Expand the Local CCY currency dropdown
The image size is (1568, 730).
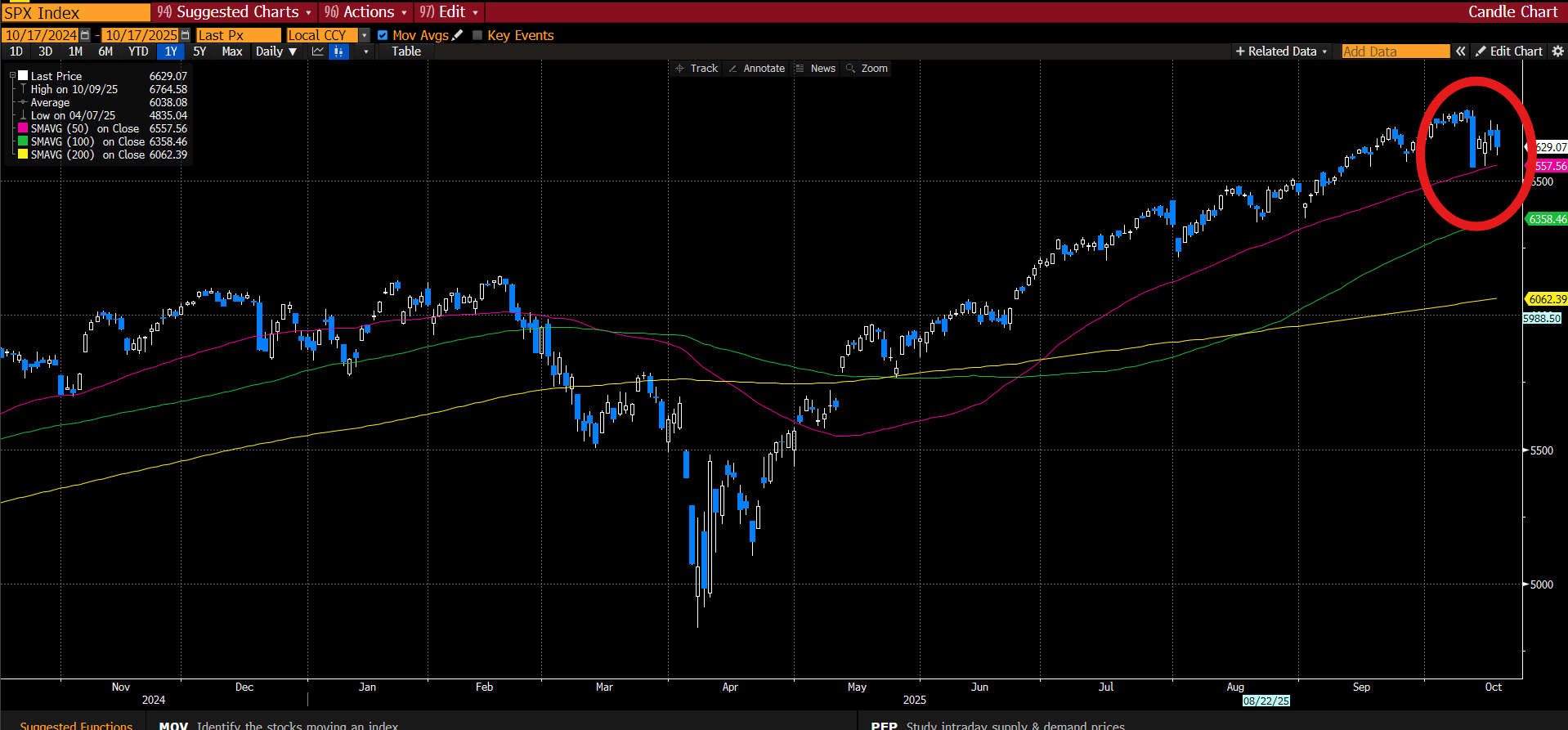point(365,35)
